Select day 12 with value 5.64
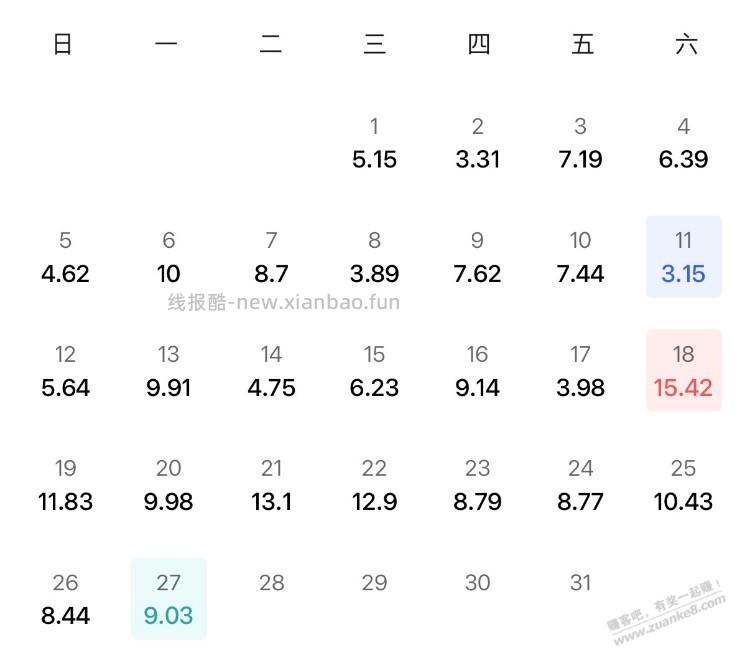 [x=66, y=371]
